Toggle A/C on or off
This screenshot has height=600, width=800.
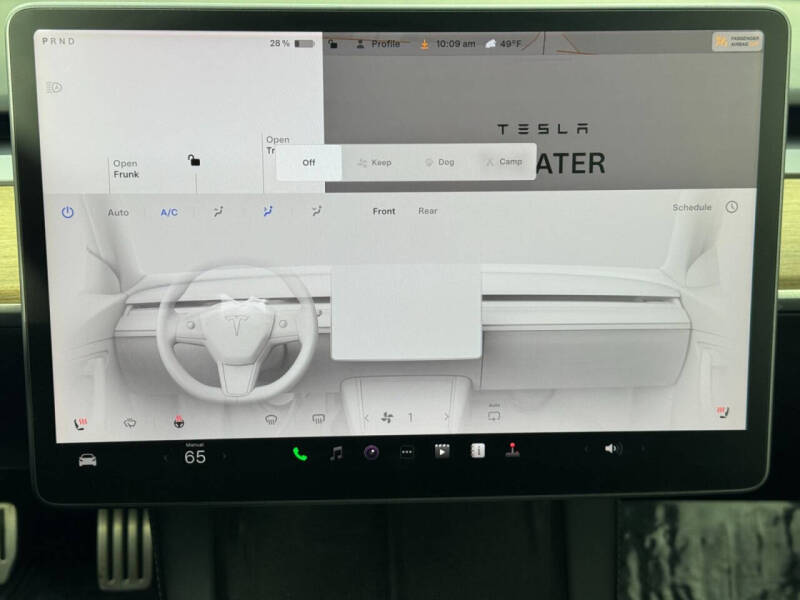[168, 211]
